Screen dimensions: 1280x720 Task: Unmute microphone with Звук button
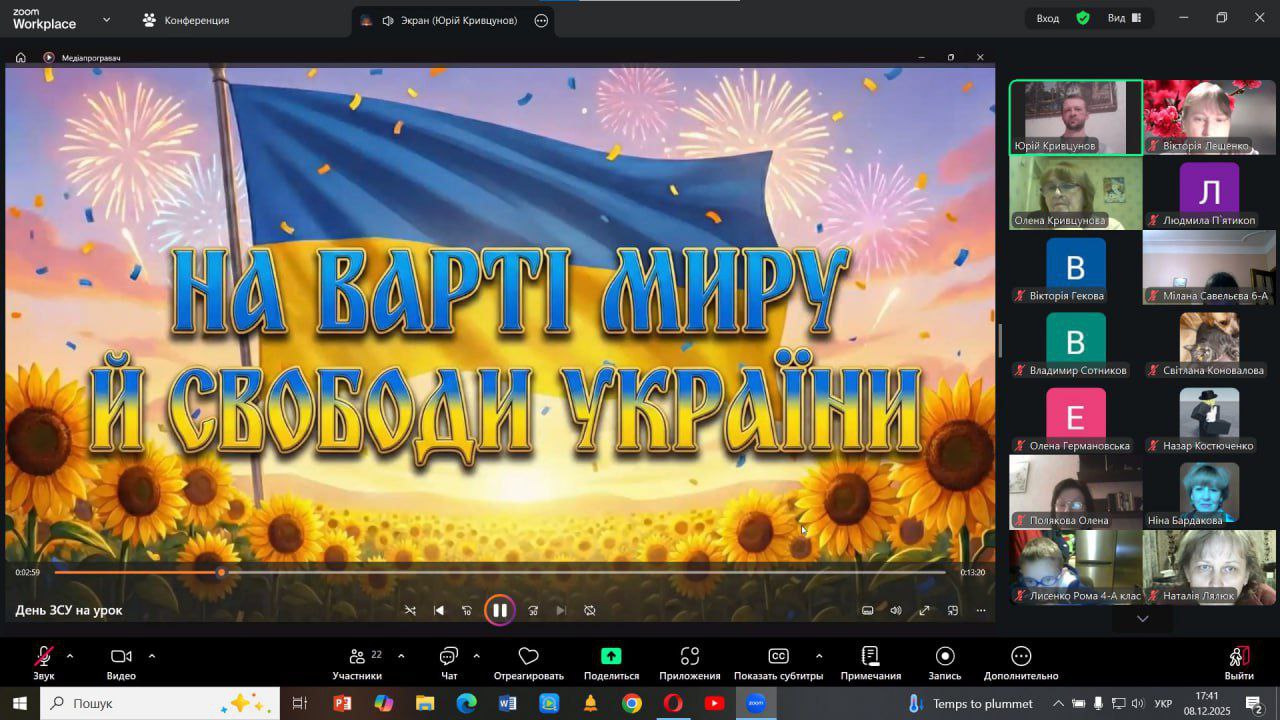coord(44,662)
